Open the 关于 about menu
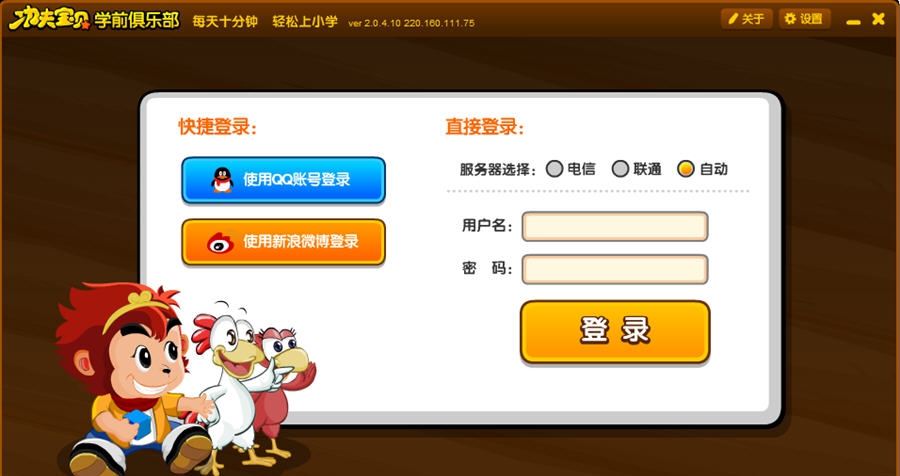900x476 pixels. 747,19
